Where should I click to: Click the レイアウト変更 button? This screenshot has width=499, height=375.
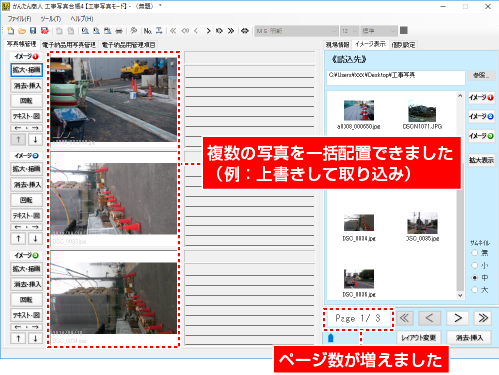point(419,338)
